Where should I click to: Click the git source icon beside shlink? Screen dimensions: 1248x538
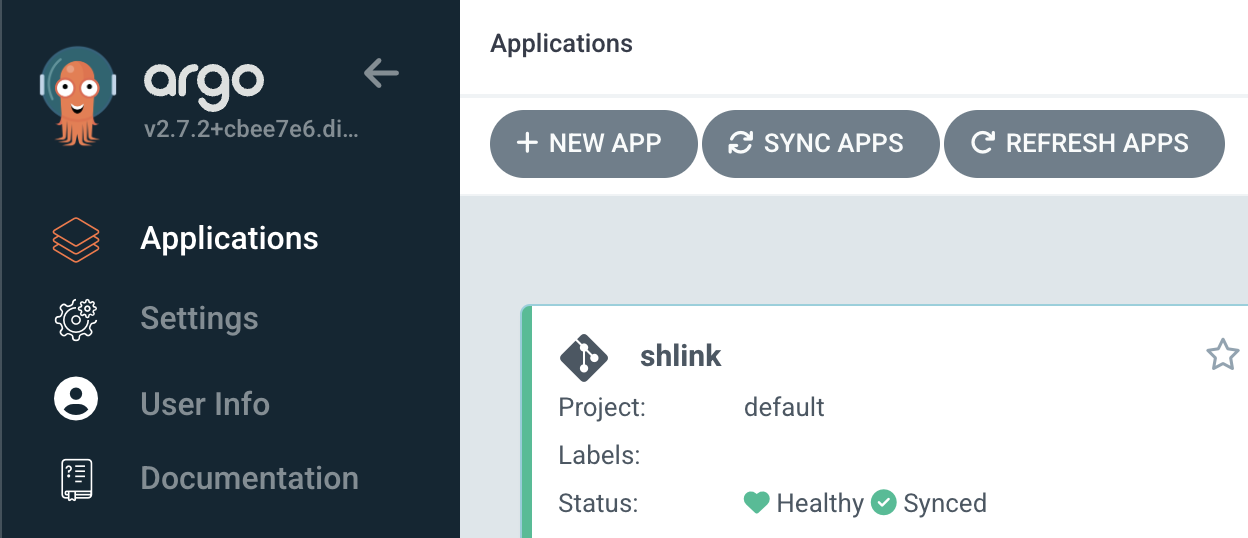click(x=584, y=357)
